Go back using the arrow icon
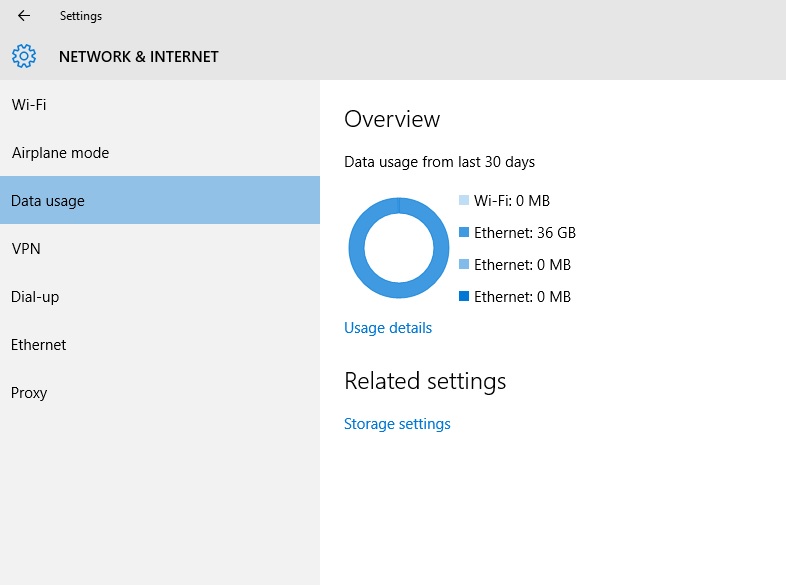The width and height of the screenshot is (786, 585). pyautogui.click(x=24, y=16)
